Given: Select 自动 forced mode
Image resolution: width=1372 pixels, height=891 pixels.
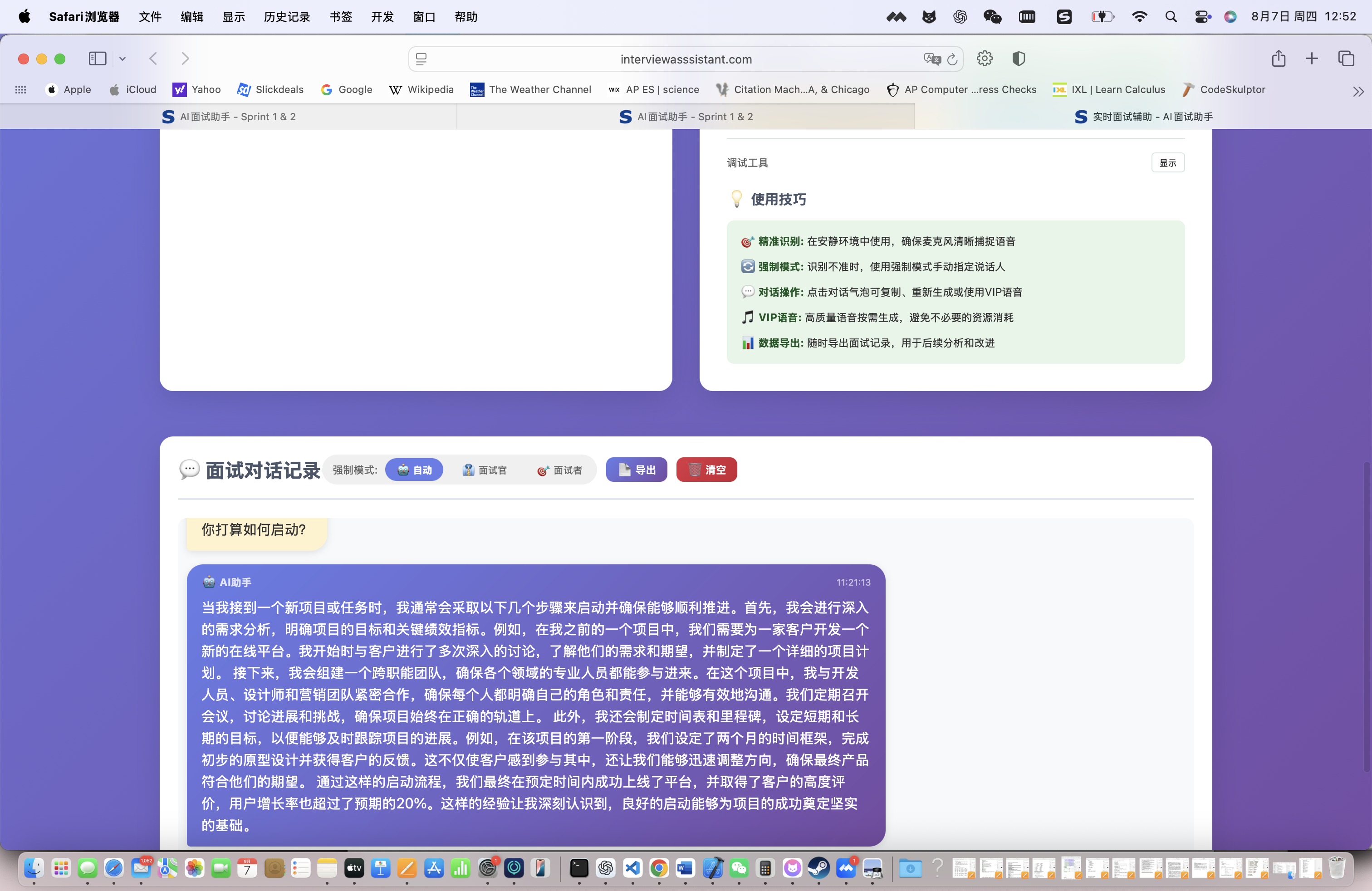Looking at the screenshot, I should coord(414,470).
